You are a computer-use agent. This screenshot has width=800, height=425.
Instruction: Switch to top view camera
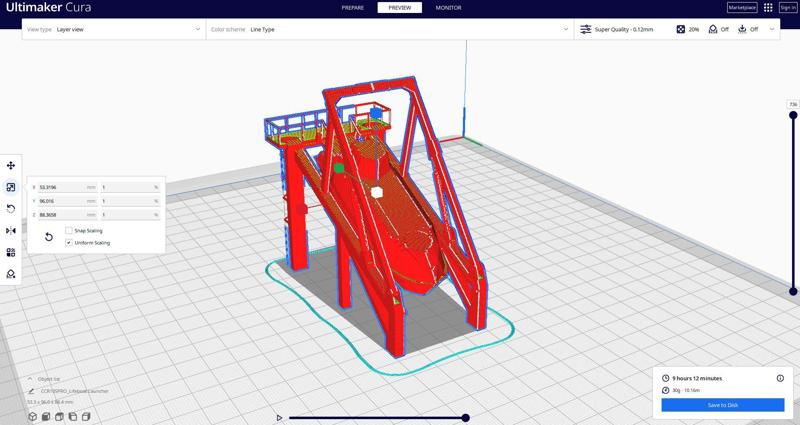tap(59, 417)
